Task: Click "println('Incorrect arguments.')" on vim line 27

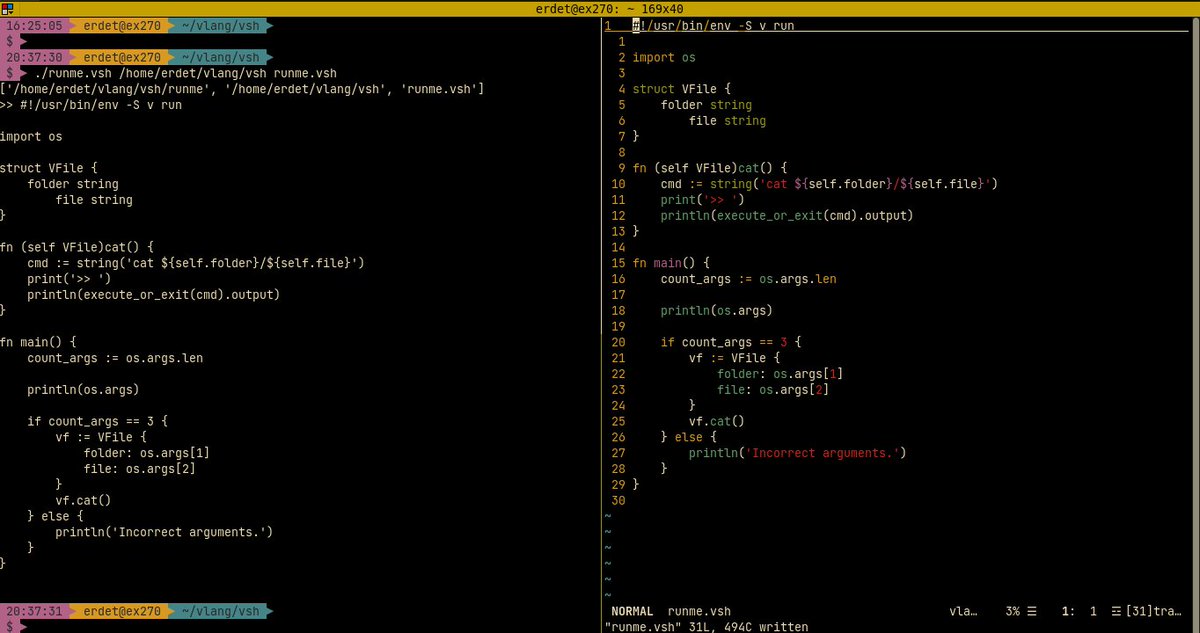Action: coord(797,453)
